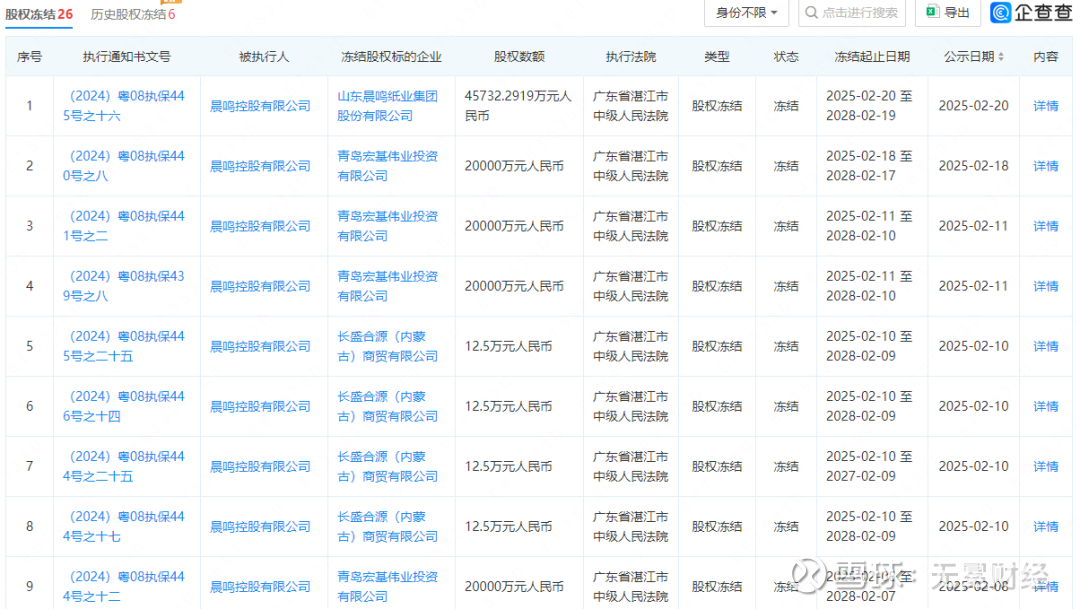Image resolution: width=1080 pixels, height=609 pixels.
Task: Open 长盛合源 商贸有限公司 in row 7
Action: pyautogui.click(x=388, y=466)
